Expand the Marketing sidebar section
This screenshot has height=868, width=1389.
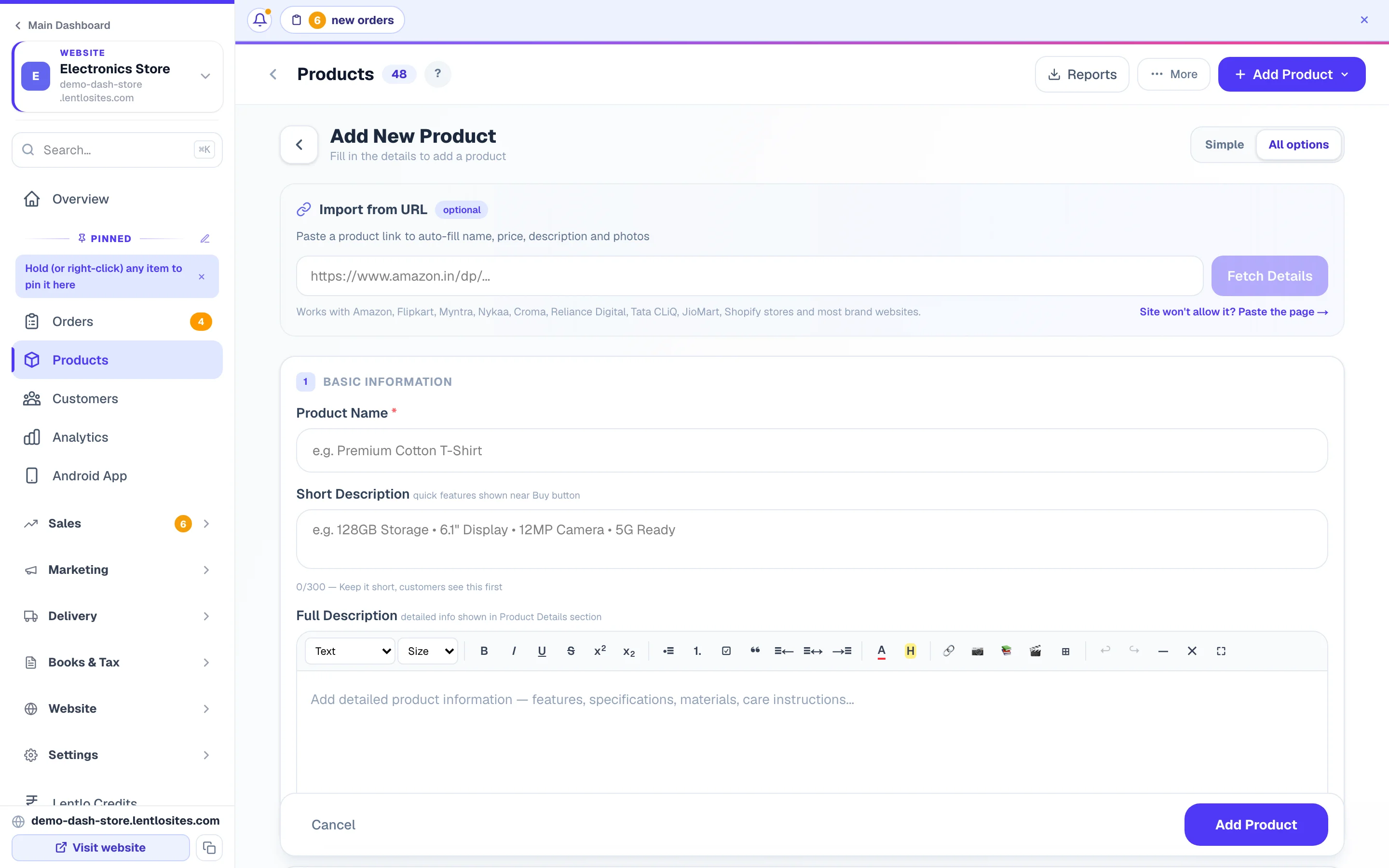point(118,570)
